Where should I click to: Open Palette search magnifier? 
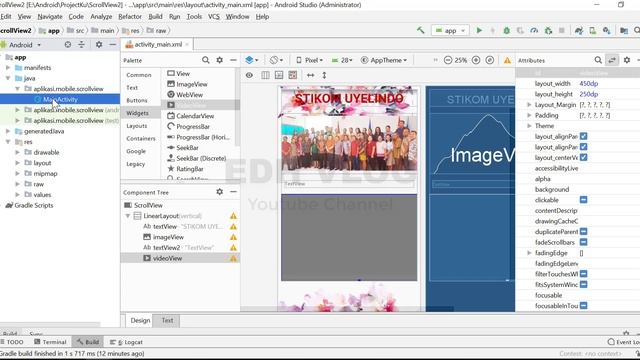[206, 60]
